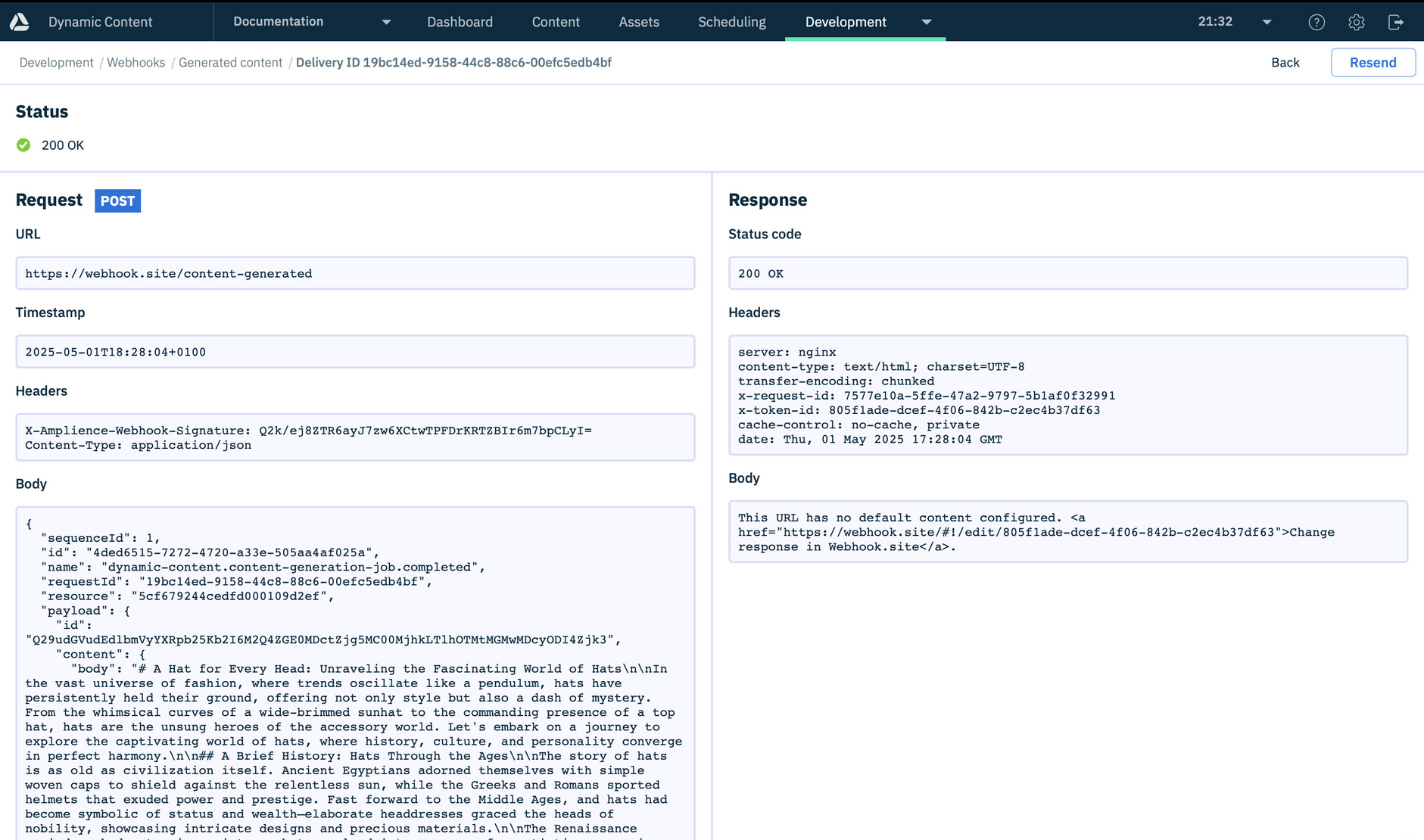Image resolution: width=1424 pixels, height=840 pixels.
Task: Click the Content-Type: application/json line
Action: click(138, 445)
